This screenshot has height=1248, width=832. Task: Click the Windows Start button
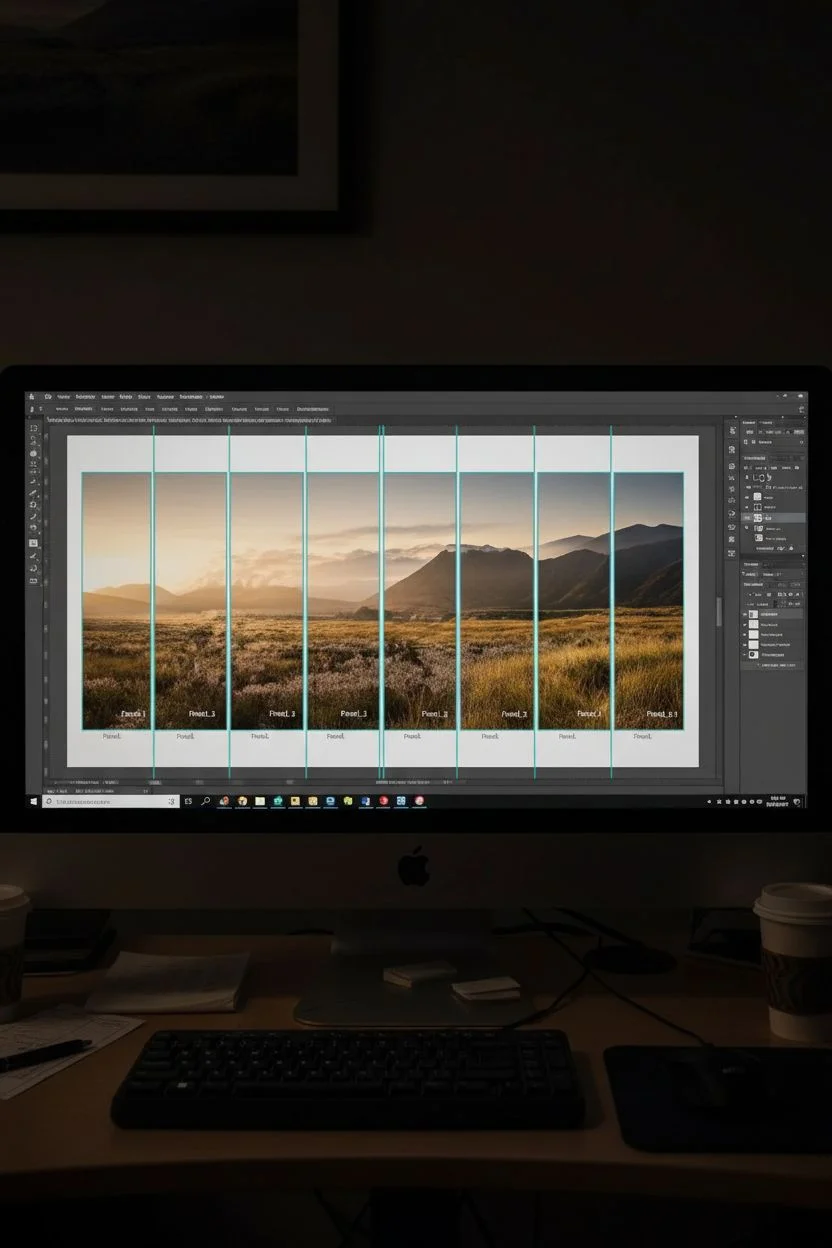(x=33, y=801)
